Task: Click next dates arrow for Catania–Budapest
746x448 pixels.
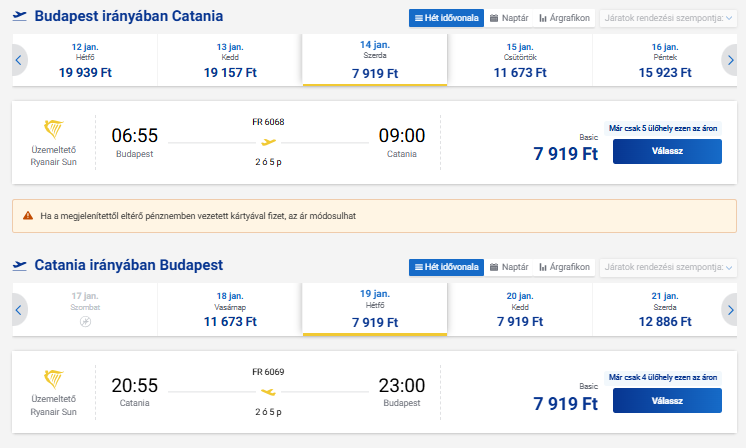Action: coord(731,310)
